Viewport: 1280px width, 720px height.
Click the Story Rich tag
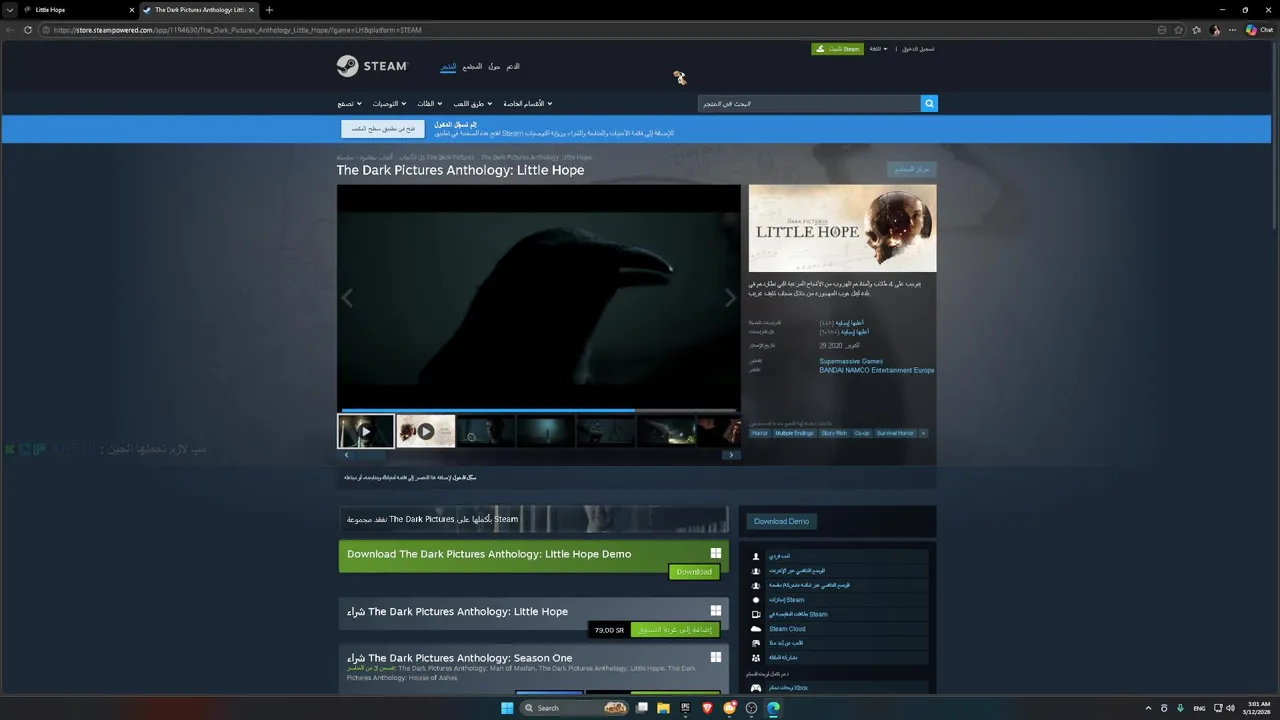click(x=834, y=433)
